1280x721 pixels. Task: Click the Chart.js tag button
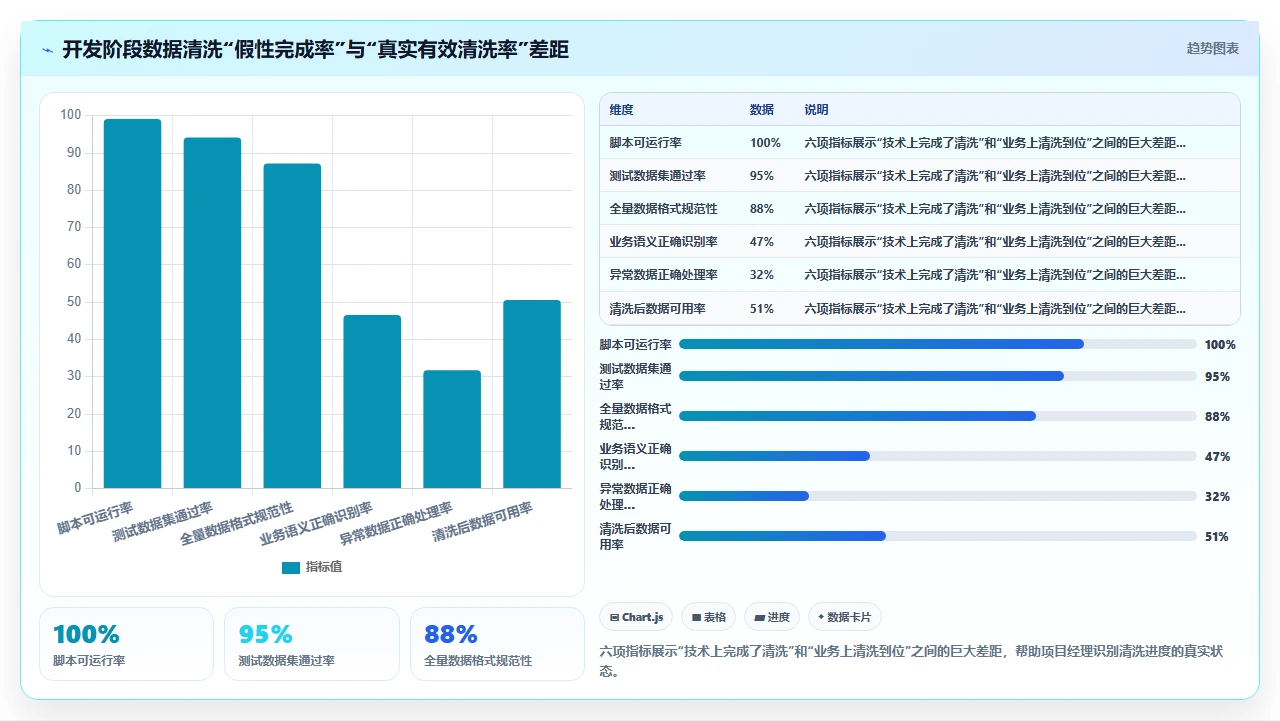[636, 617]
